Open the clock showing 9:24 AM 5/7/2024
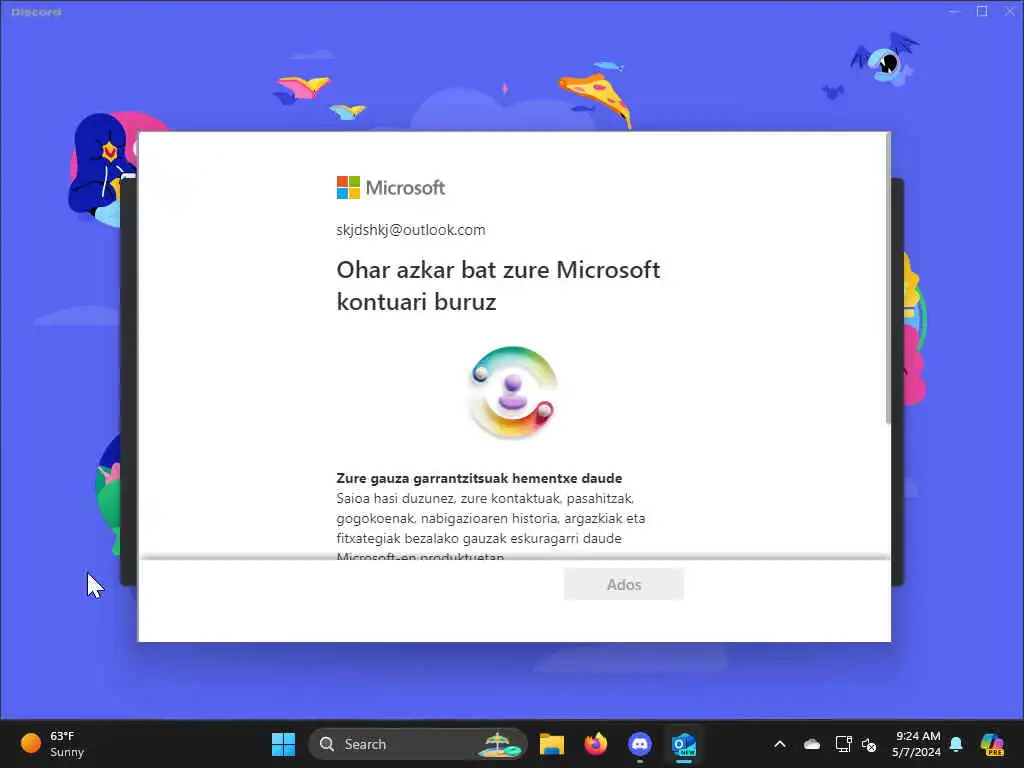 point(917,744)
